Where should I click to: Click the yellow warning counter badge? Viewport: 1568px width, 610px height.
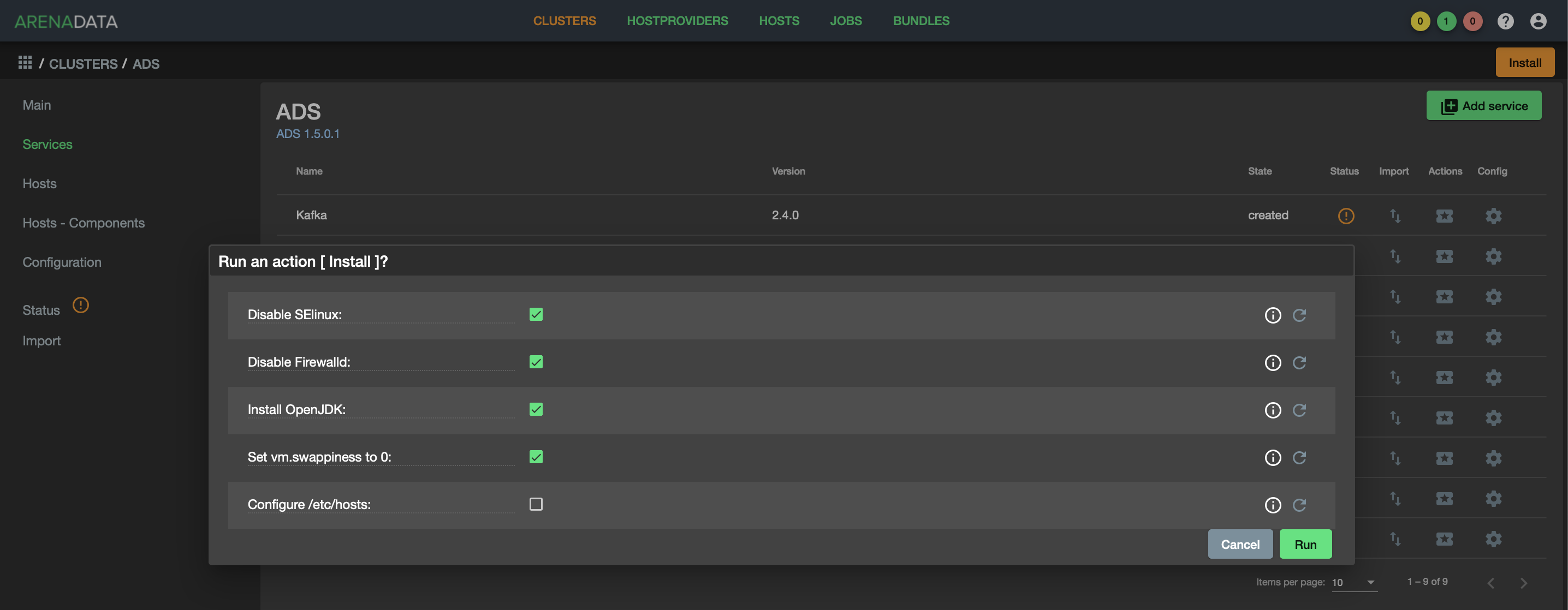click(x=1420, y=21)
